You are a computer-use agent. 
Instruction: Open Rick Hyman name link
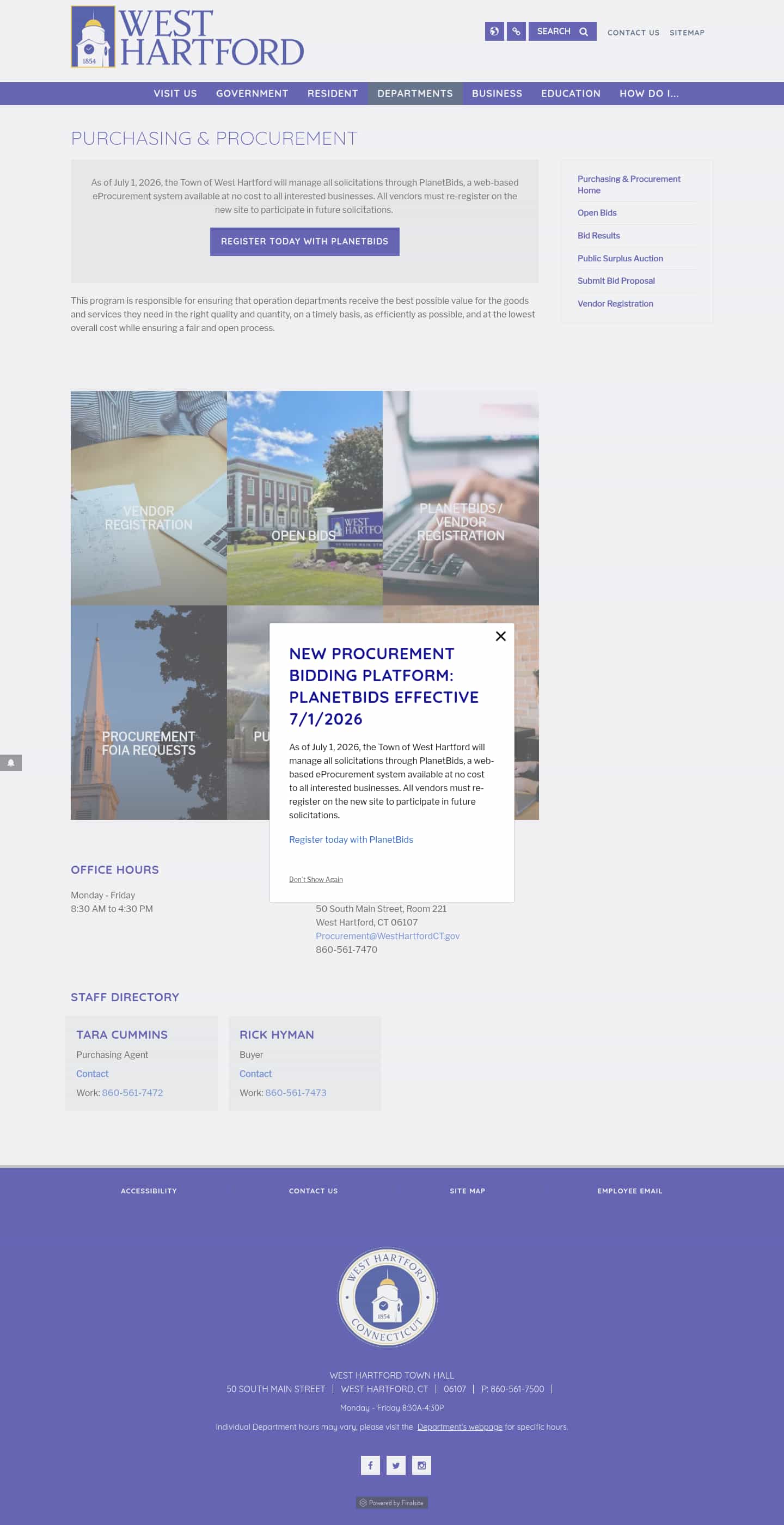pos(277,1034)
